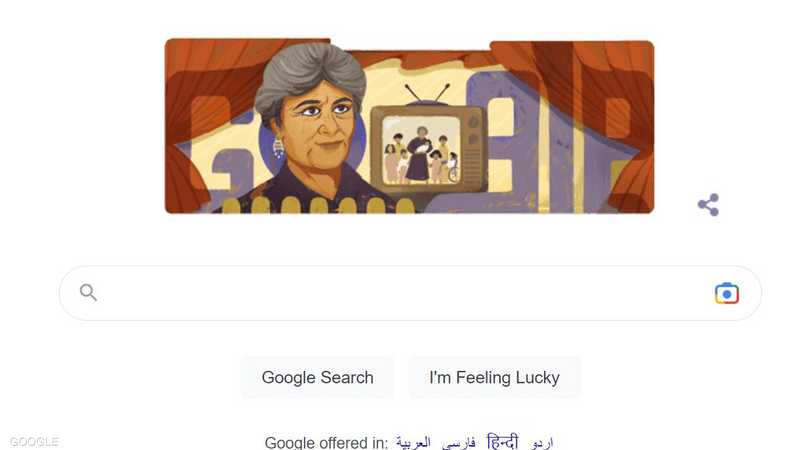
Task: Switch Google to Arabic العربية
Action: [413, 442]
